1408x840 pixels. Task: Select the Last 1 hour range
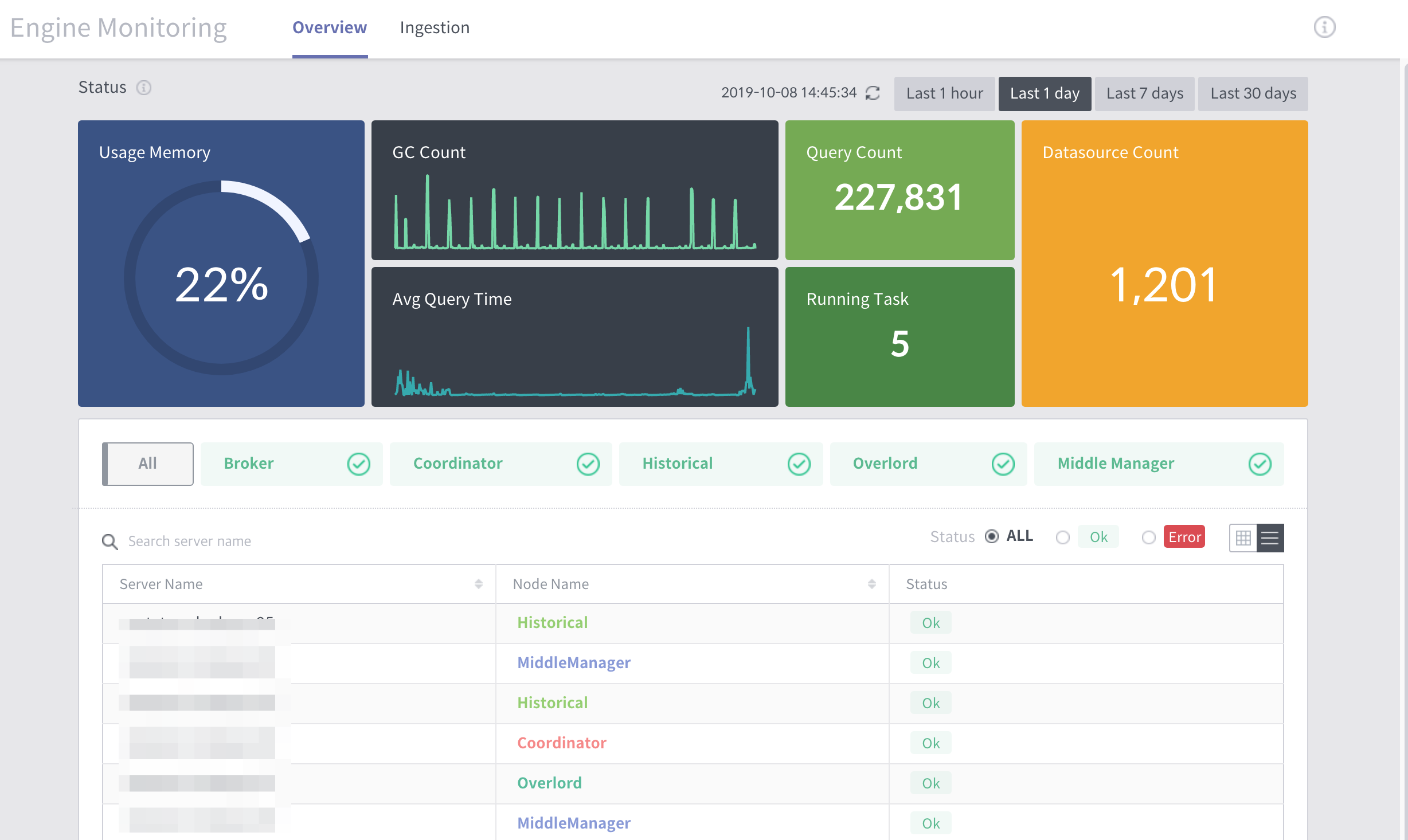pyautogui.click(x=944, y=93)
